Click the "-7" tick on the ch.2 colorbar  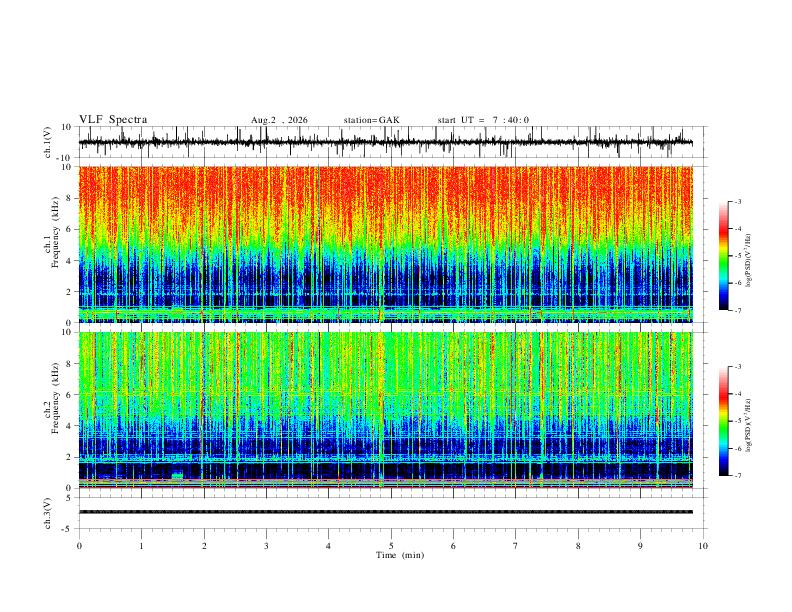[737, 476]
